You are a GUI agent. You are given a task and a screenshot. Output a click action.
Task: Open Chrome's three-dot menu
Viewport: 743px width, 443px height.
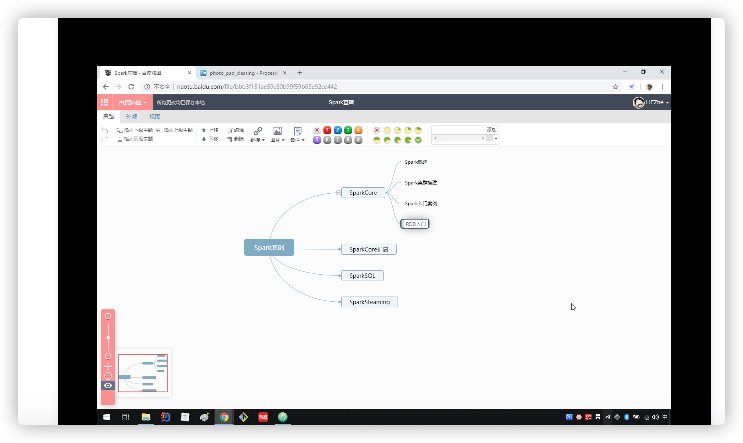tap(662, 87)
